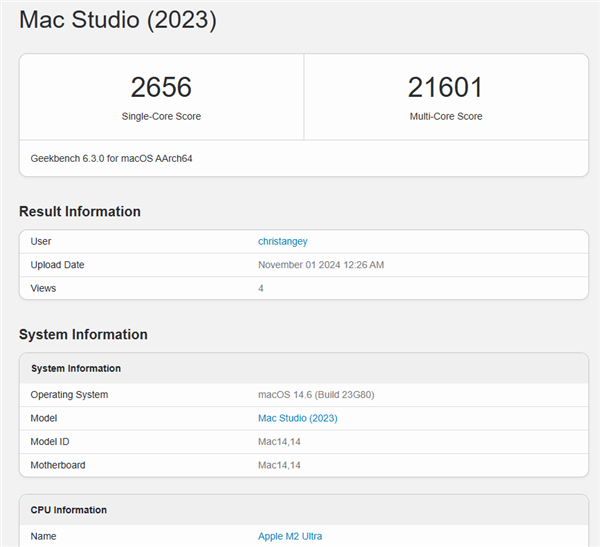Open the Mac Studio (2023) model link
The image size is (600, 547).
pyautogui.click(x=297, y=418)
